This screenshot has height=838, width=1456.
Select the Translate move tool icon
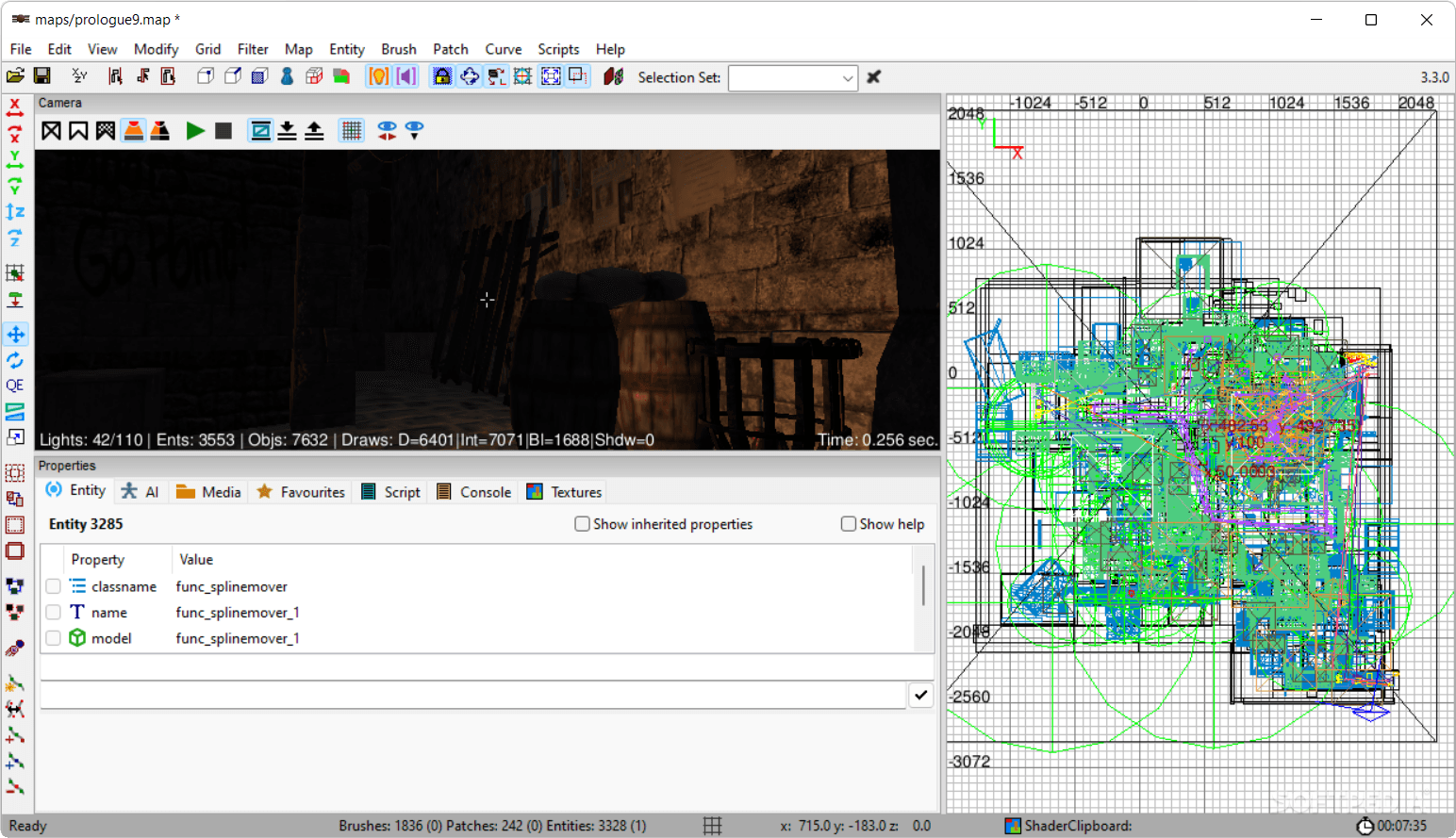click(x=15, y=334)
